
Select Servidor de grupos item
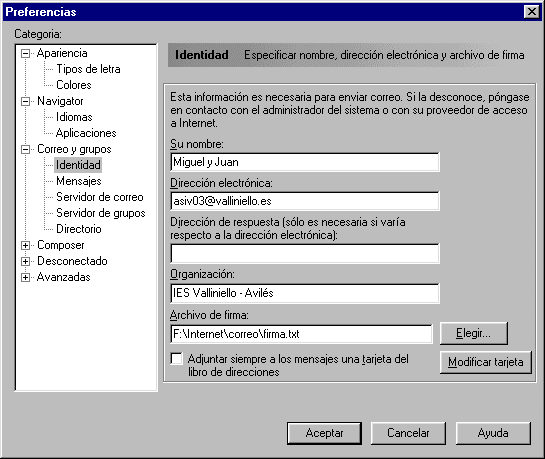pyautogui.click(x=101, y=213)
